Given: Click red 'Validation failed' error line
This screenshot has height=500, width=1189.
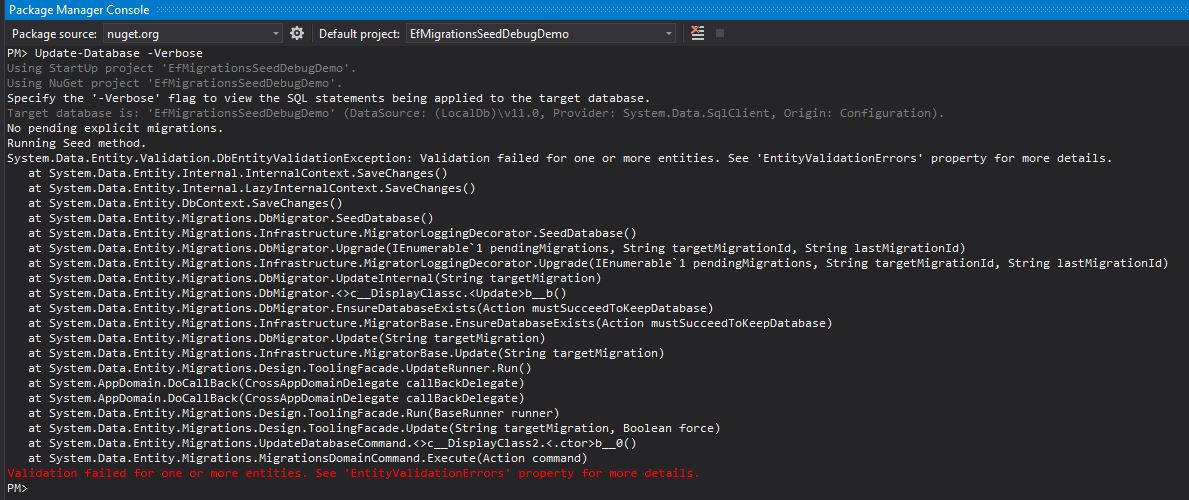Looking at the screenshot, I should pyautogui.click(x=353, y=473).
